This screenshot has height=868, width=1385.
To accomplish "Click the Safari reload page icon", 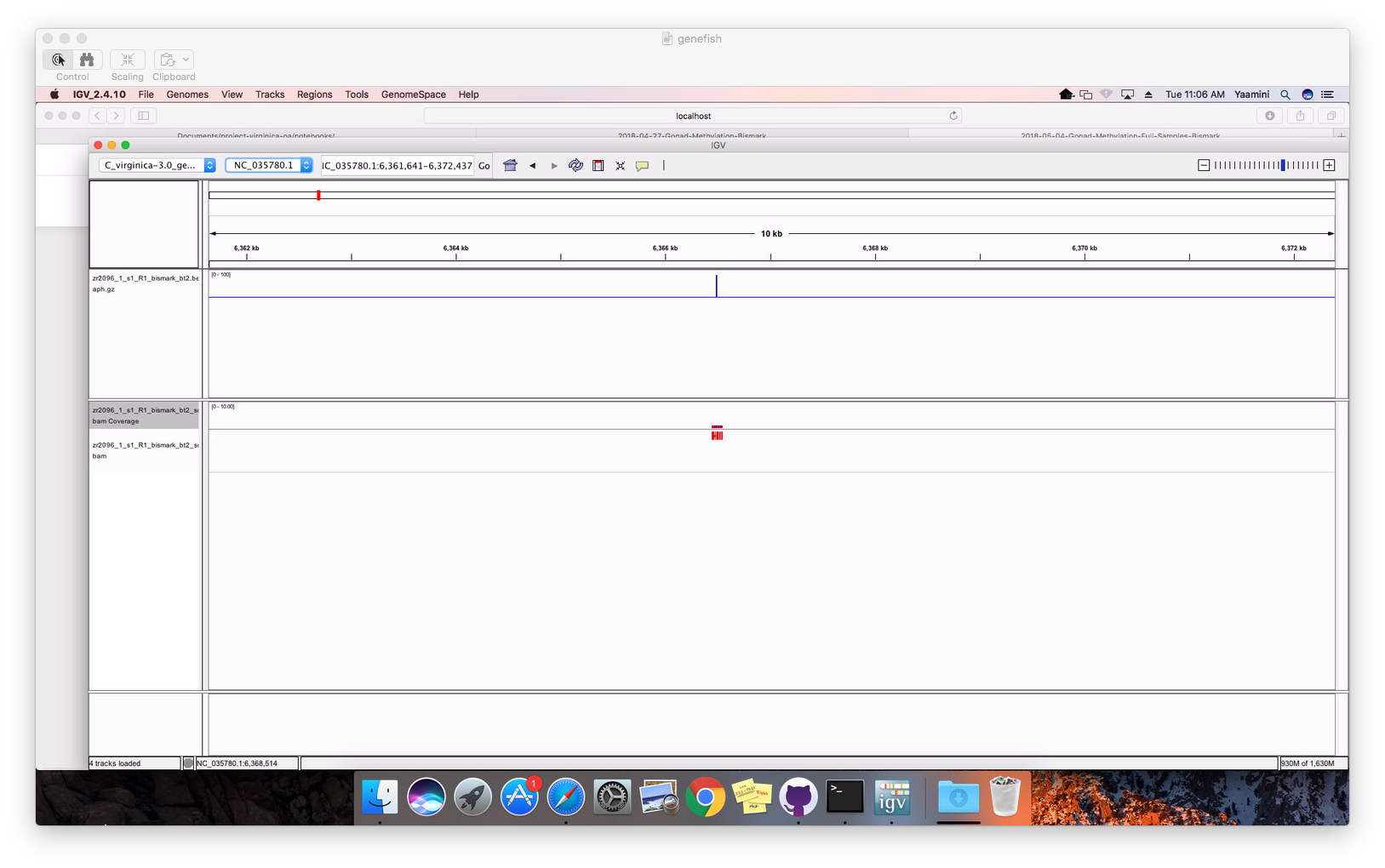I will [953, 116].
